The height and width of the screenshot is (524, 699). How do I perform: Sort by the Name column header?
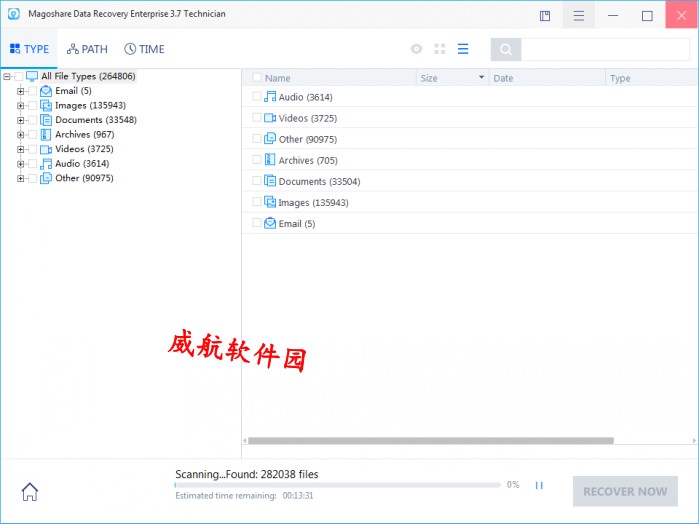tap(277, 78)
